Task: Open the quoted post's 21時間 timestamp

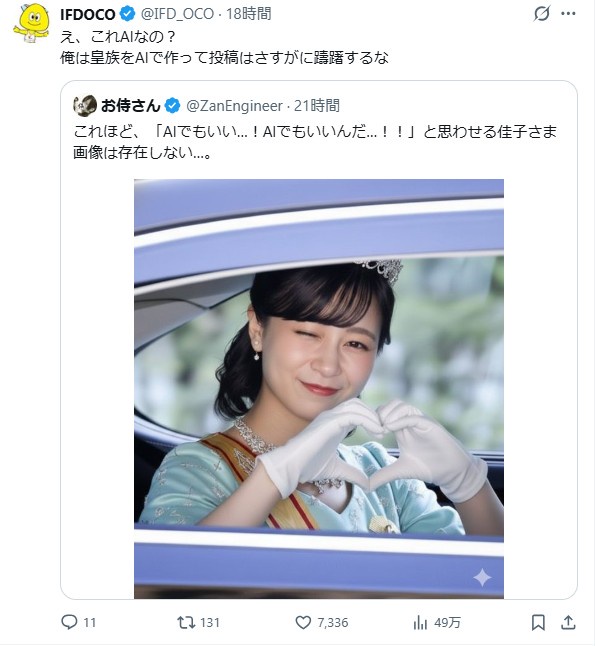Action: pyautogui.click(x=316, y=106)
